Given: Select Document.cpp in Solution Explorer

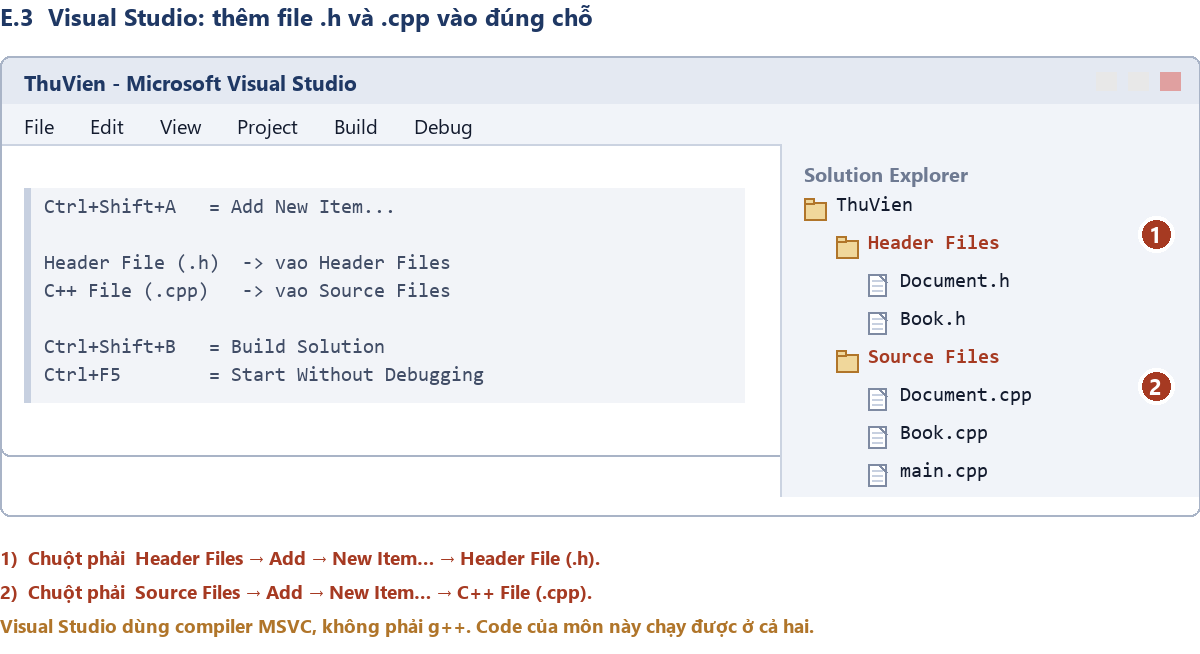Looking at the screenshot, I should (x=965, y=395).
